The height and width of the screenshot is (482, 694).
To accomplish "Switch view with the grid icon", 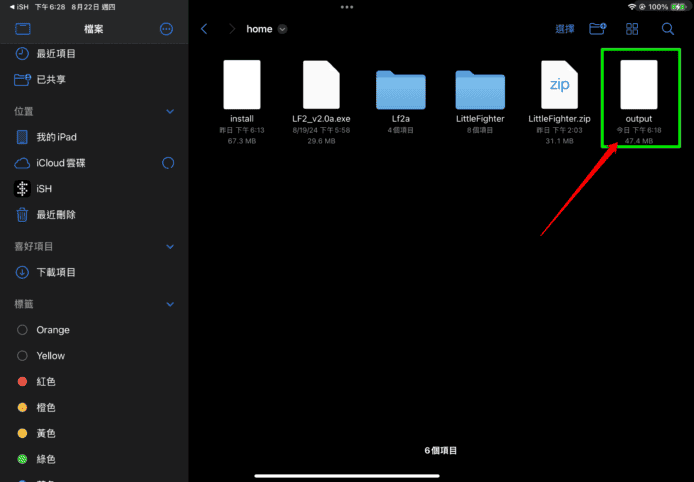I will [632, 29].
